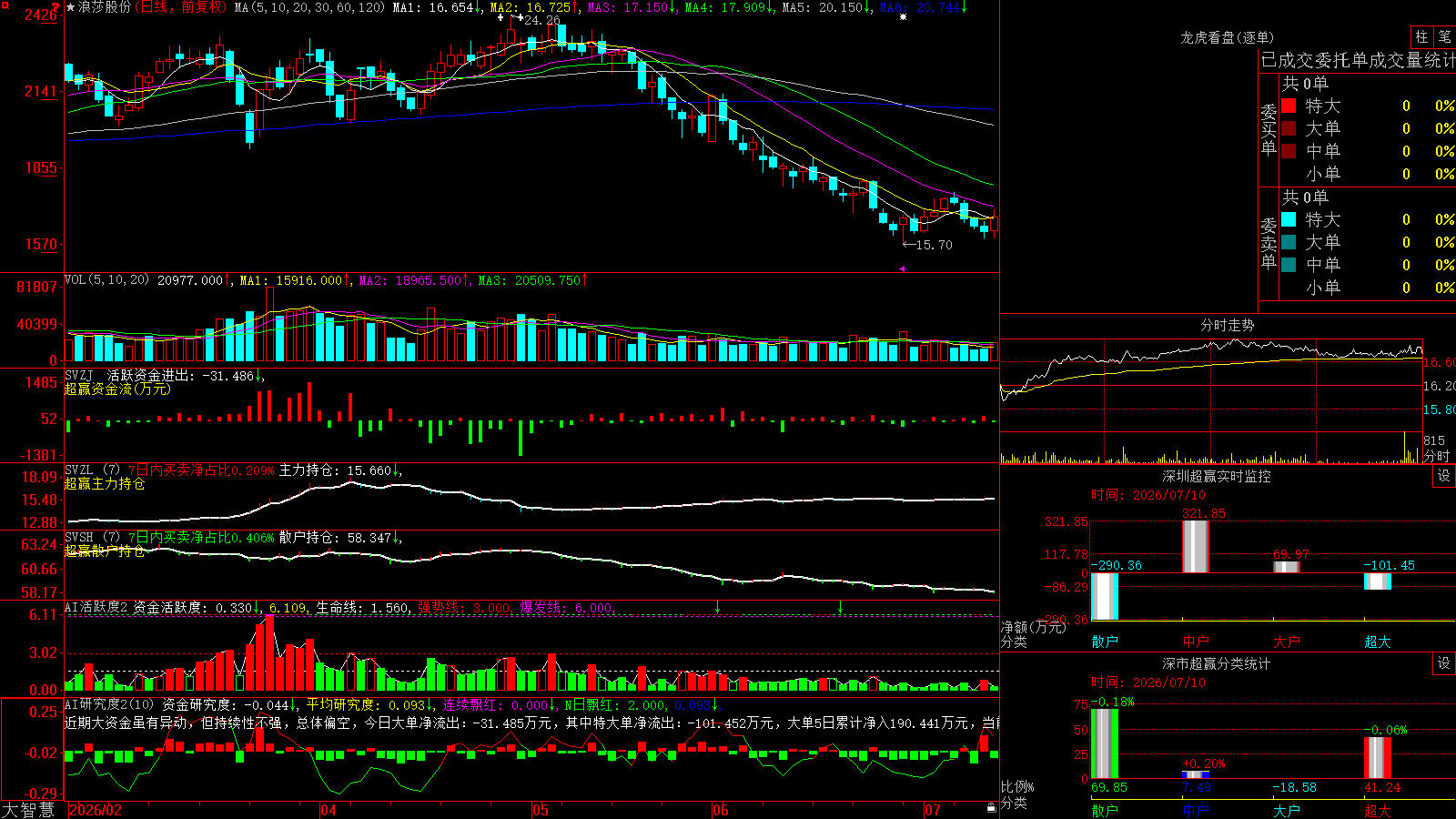This screenshot has height=819, width=1456.
Task: Click the 05 month marker on time axis
Action: click(541, 810)
